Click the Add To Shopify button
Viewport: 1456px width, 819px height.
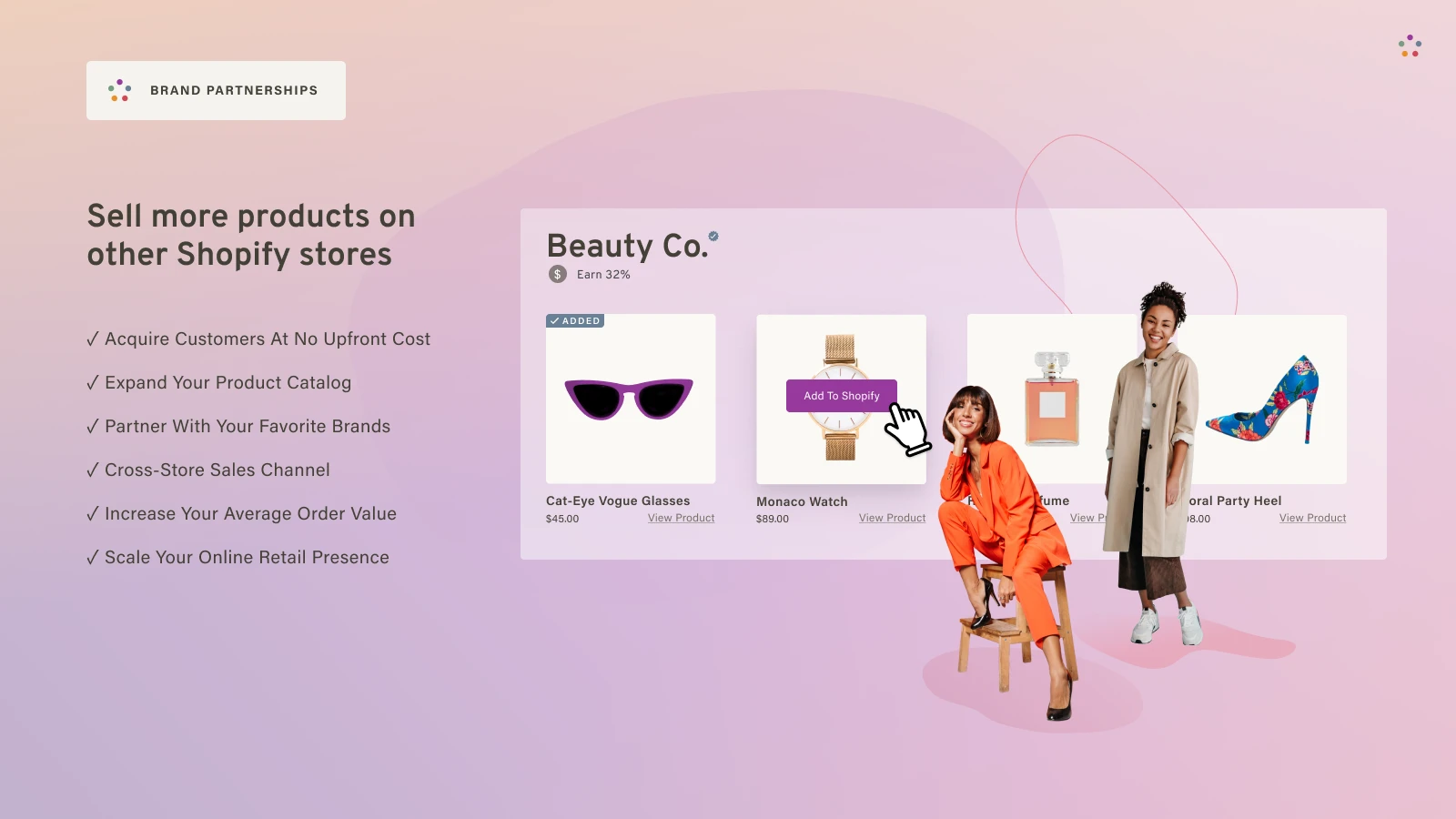click(842, 396)
